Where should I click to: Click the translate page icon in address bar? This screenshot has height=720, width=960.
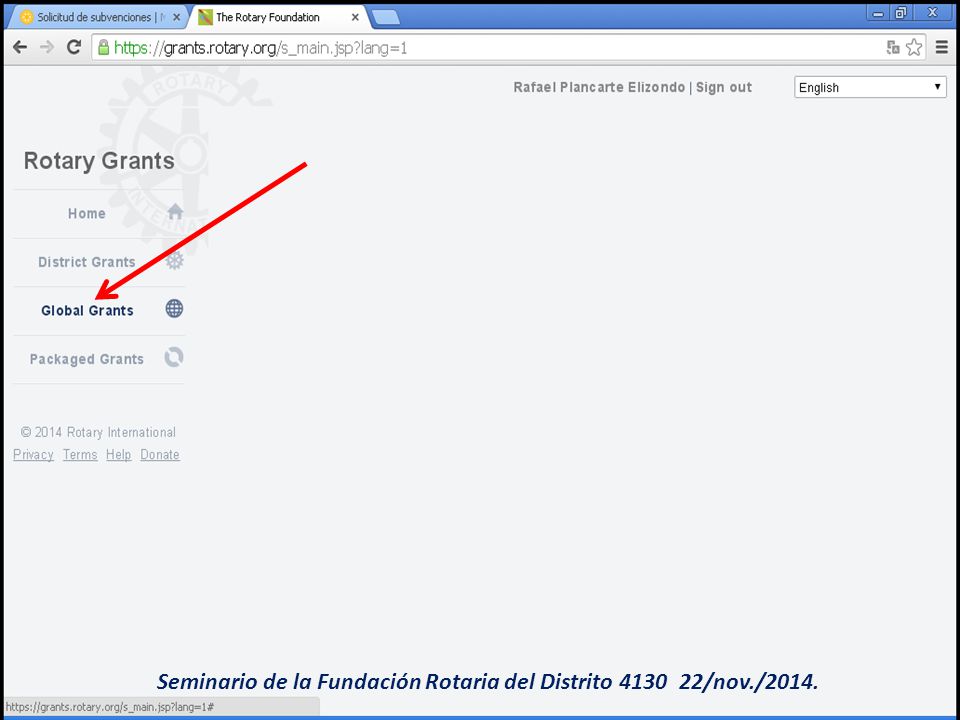pyautogui.click(x=893, y=47)
